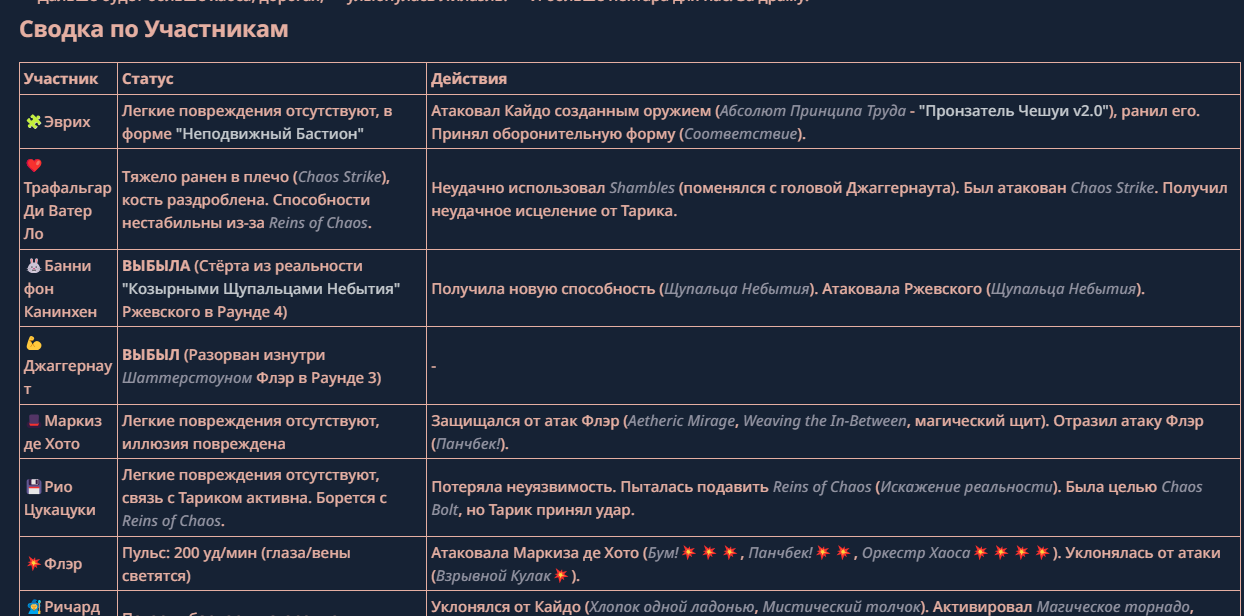The width and height of the screenshot is (1244, 616).
Task: Click "Абсолют Принципа Труда" in Эврих's actions
Action: coord(812,111)
